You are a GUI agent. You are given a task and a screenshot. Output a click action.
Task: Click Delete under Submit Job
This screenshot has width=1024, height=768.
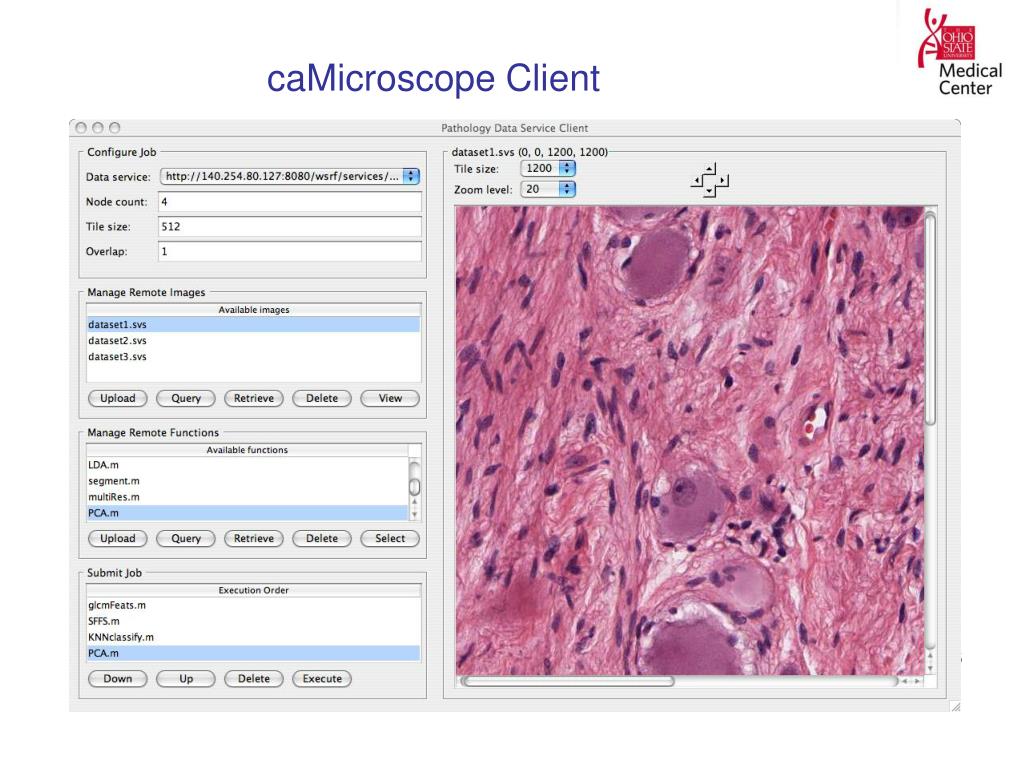coord(254,679)
